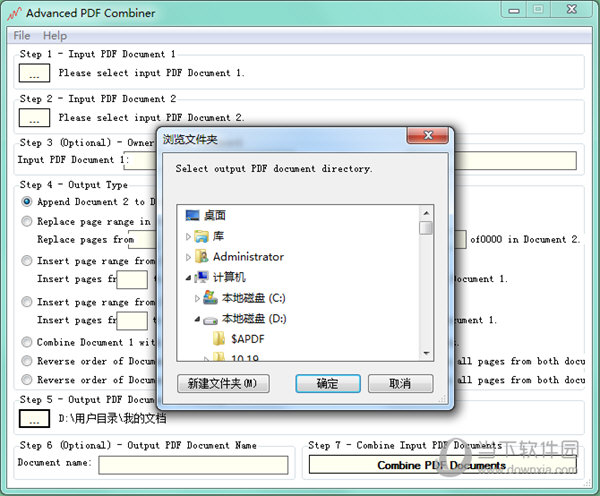Viewport: 600px width, 496px height.
Task: Browse for Step 5 output directory
Action: [34, 418]
